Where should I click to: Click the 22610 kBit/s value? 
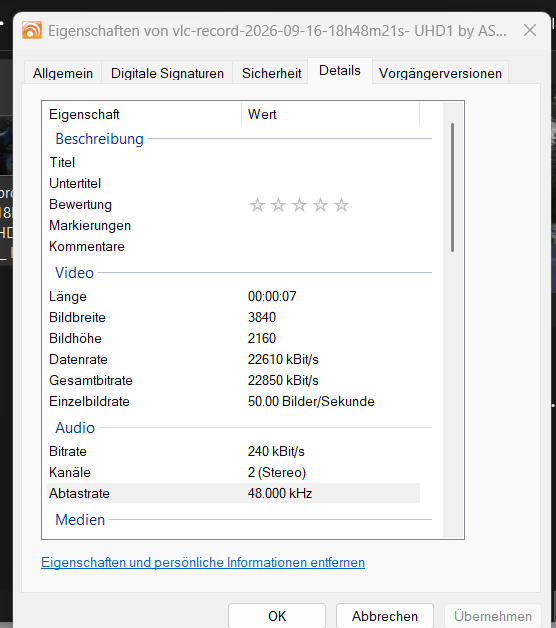283,359
